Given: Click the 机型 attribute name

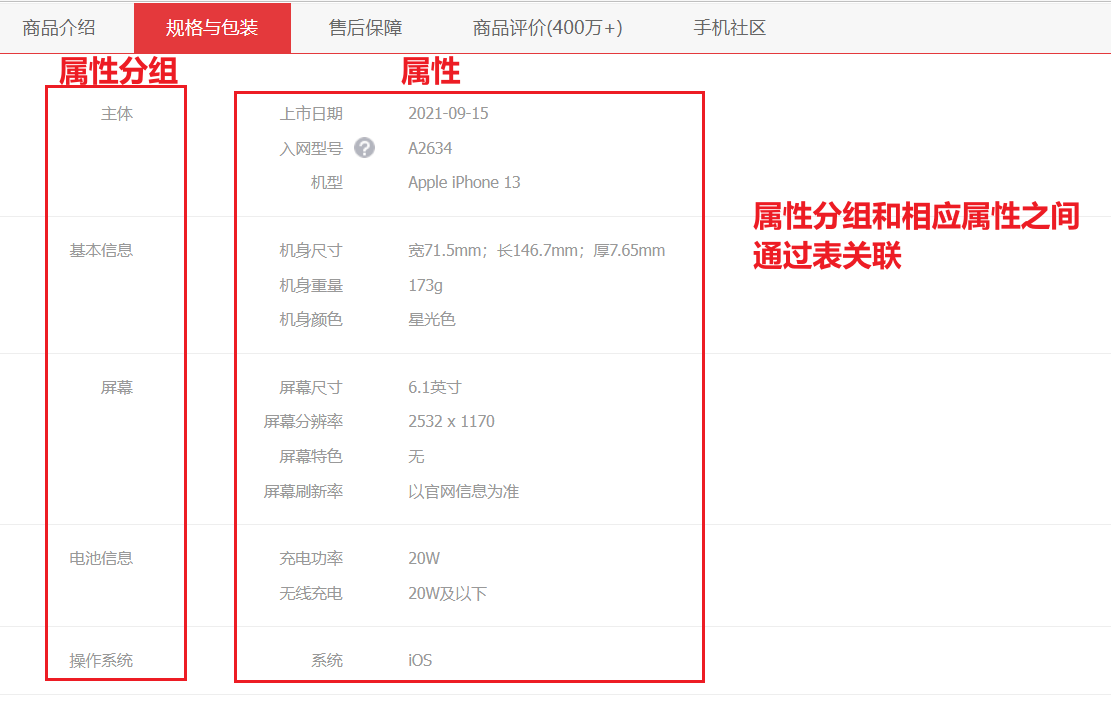Looking at the screenshot, I should 327,182.
